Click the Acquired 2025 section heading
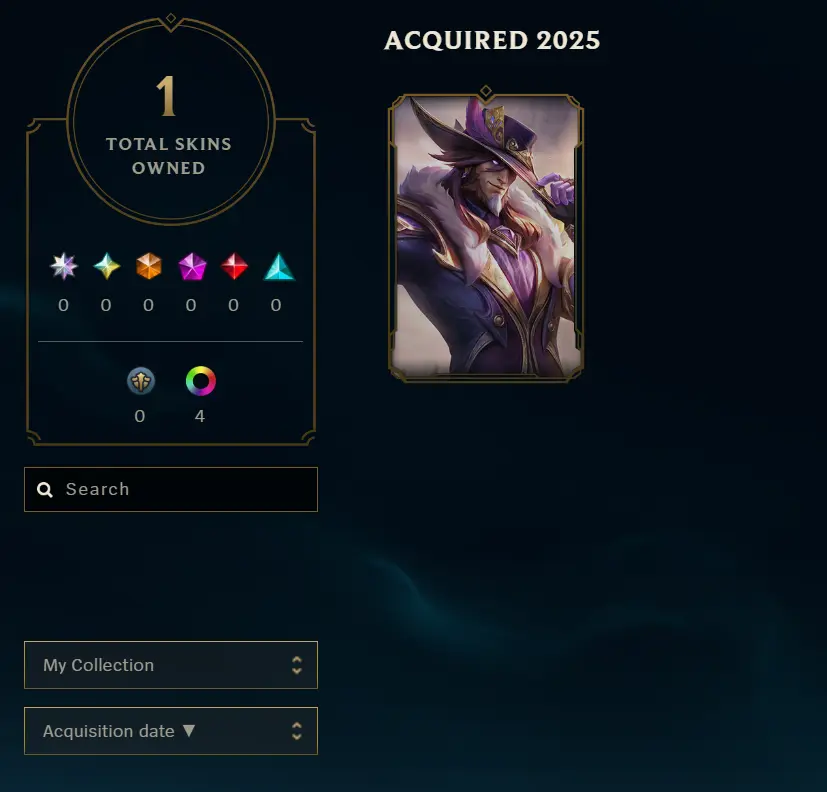The height and width of the screenshot is (792, 827). [492, 41]
